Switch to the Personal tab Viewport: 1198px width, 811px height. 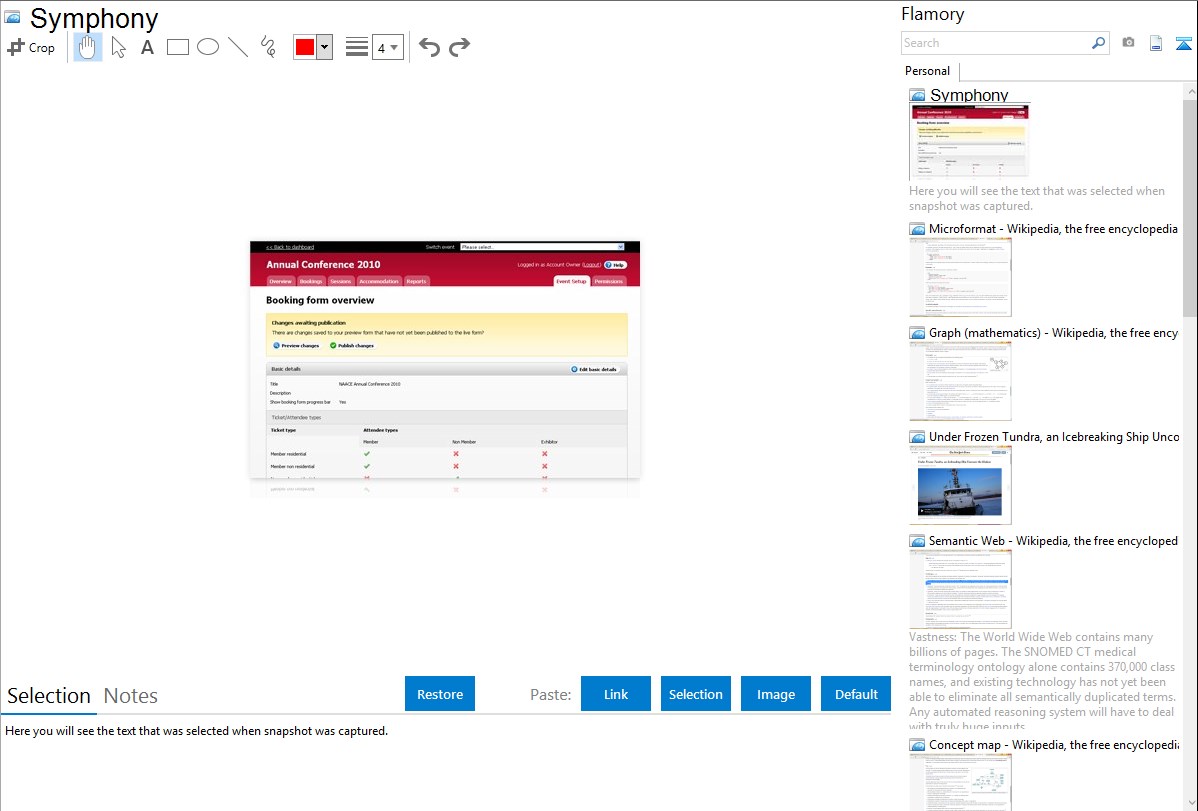[927, 71]
